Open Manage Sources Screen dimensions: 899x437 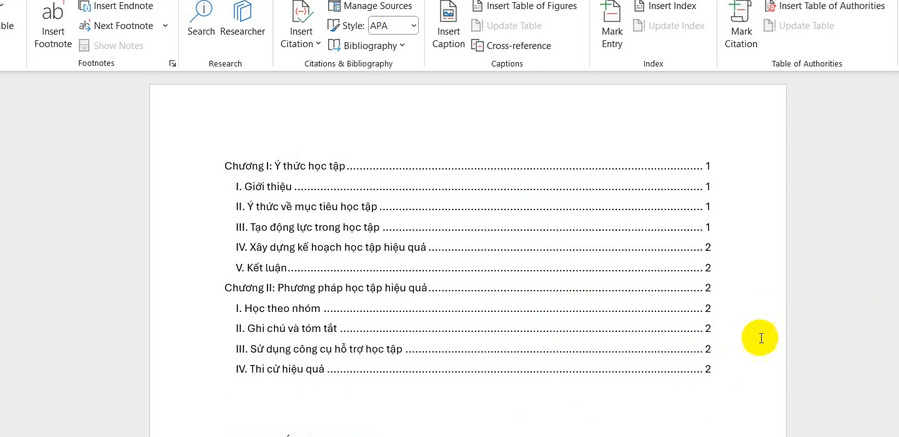[370, 6]
